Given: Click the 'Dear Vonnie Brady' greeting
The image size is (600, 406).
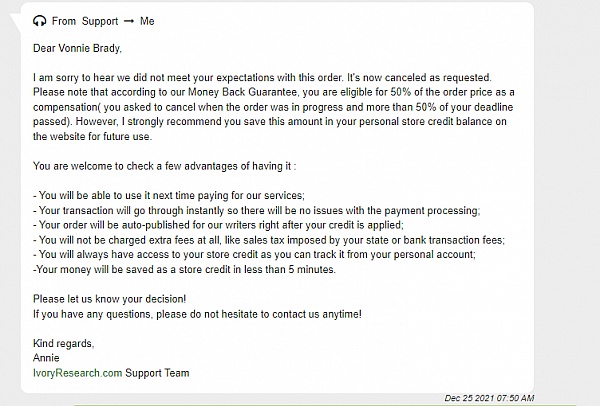Looking at the screenshot, I should (x=77, y=48).
